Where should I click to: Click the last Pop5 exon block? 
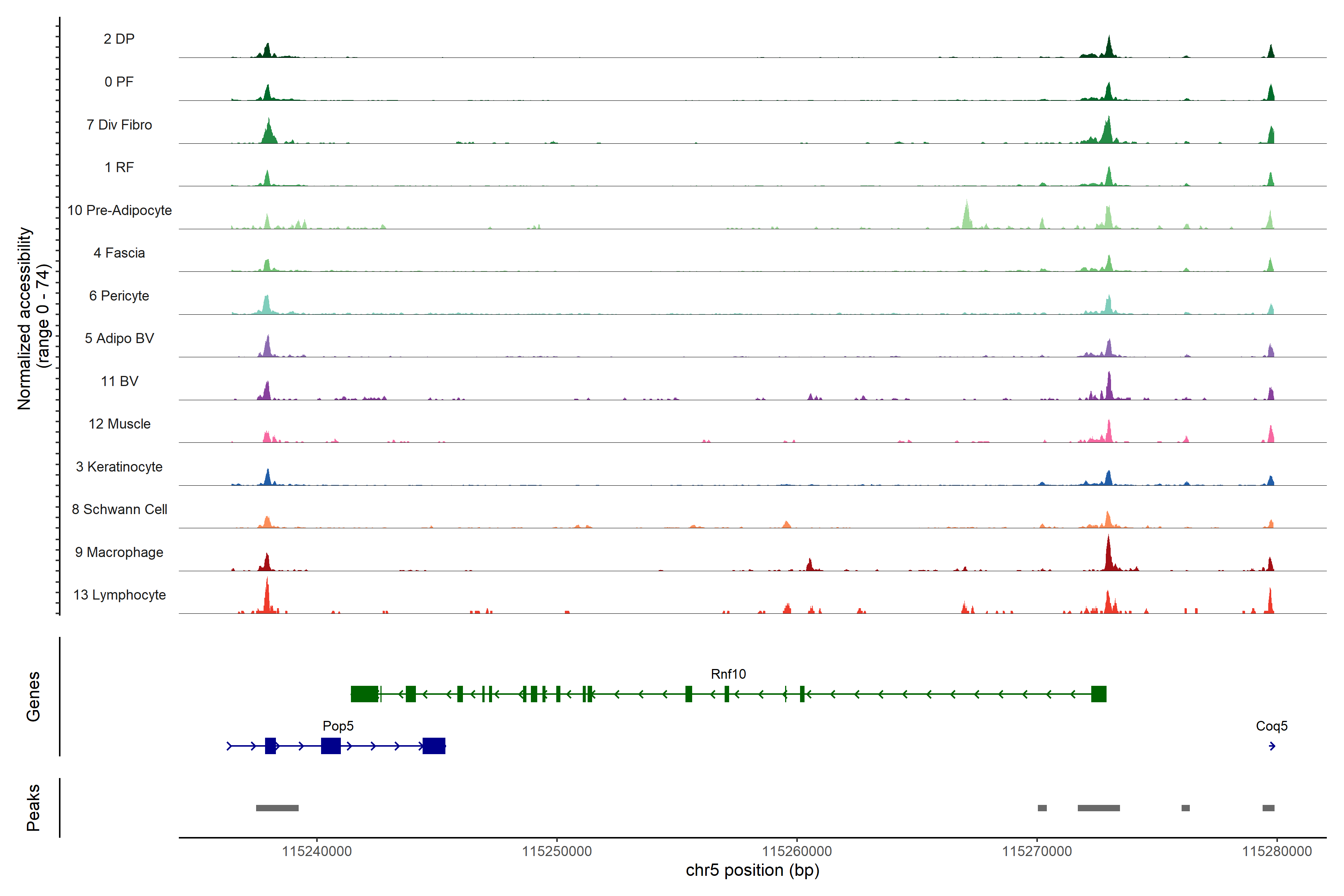coord(434,746)
